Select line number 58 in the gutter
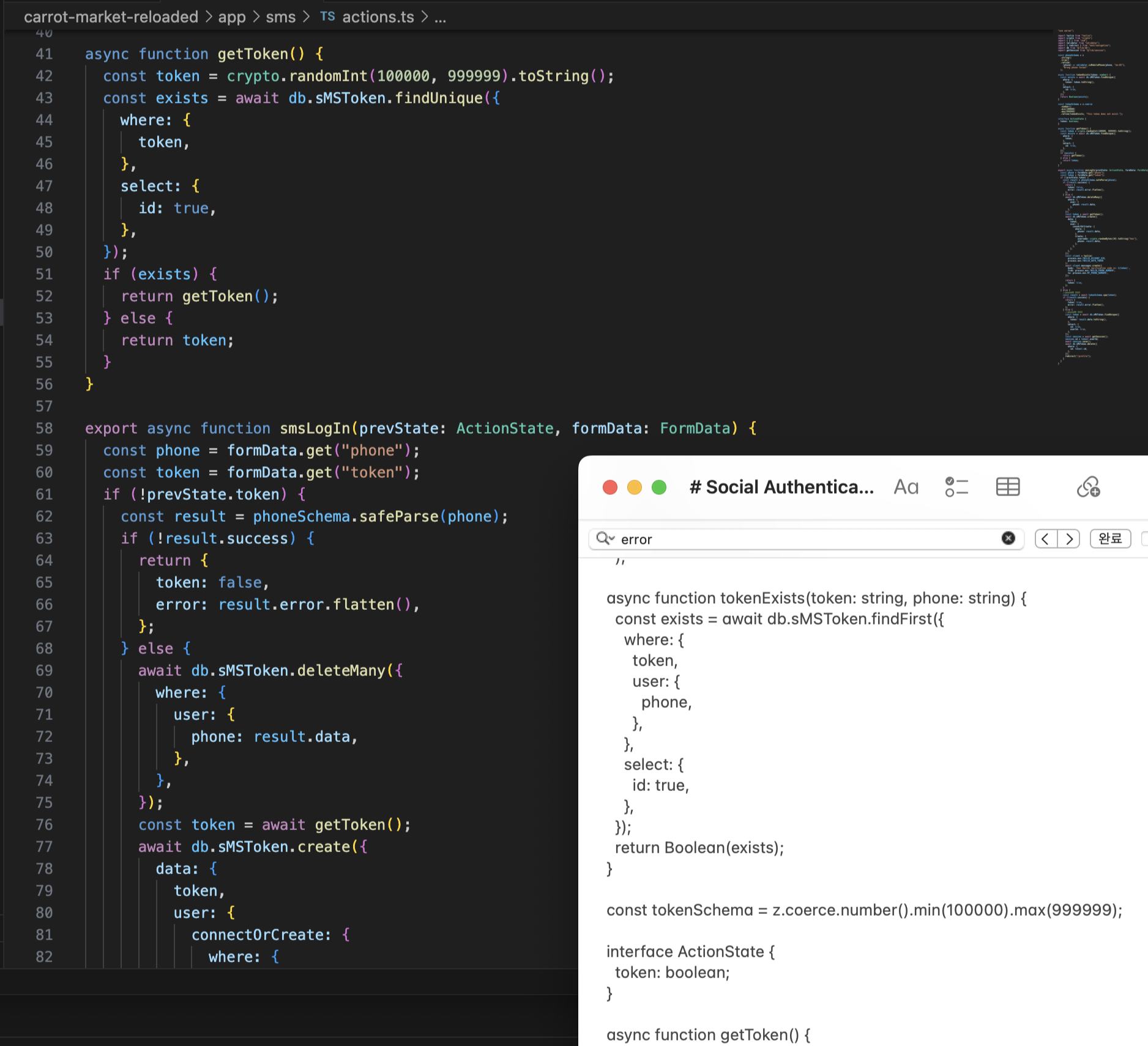Screen dimensions: 1148x1046 coord(44,428)
